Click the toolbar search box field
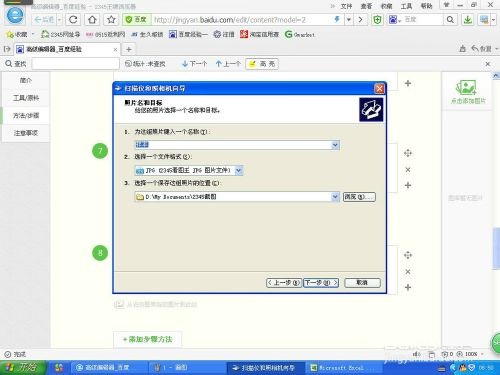Viewport: 500px width, 375px height. [x=423, y=20]
